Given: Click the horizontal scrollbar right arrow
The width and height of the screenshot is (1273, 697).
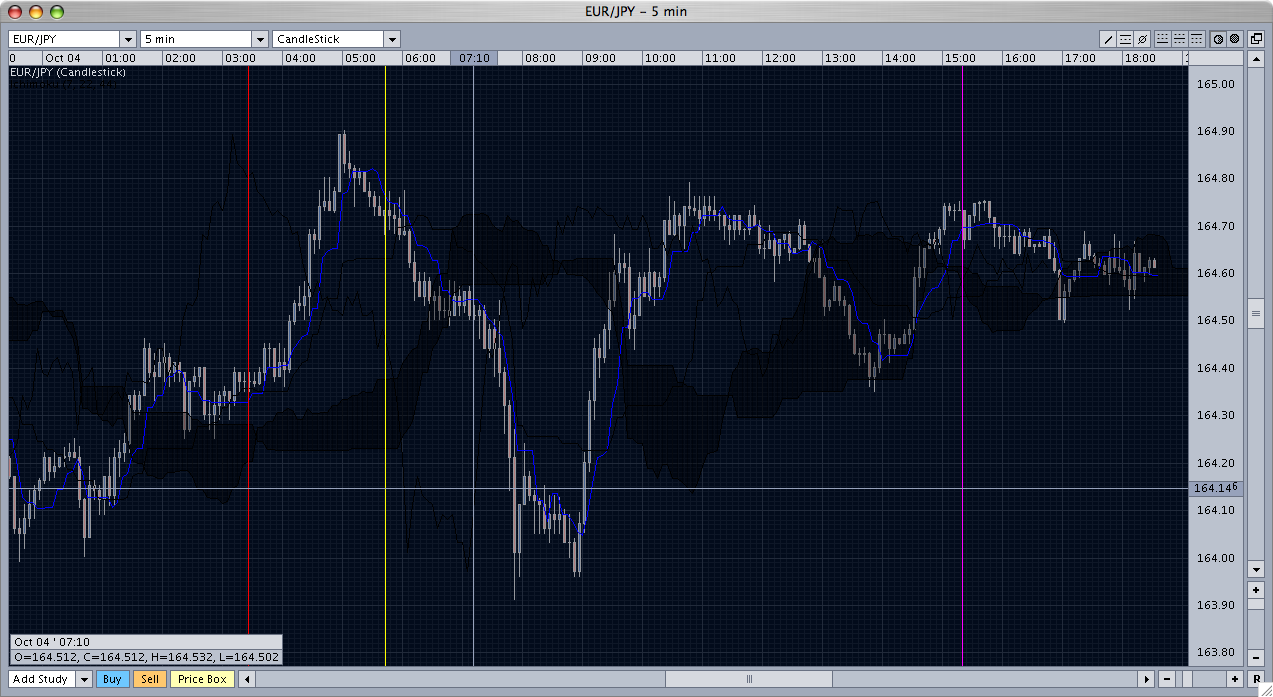Looking at the screenshot, I should 1146,679.
